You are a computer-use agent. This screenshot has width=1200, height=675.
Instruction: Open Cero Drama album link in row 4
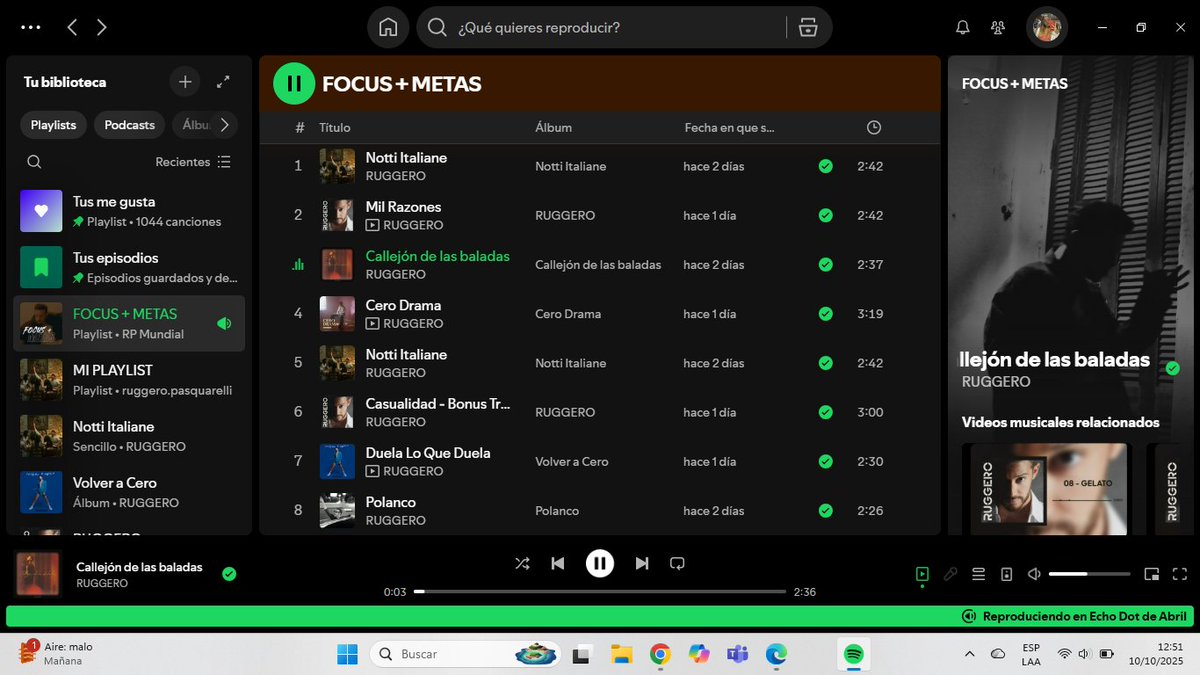click(x=568, y=314)
